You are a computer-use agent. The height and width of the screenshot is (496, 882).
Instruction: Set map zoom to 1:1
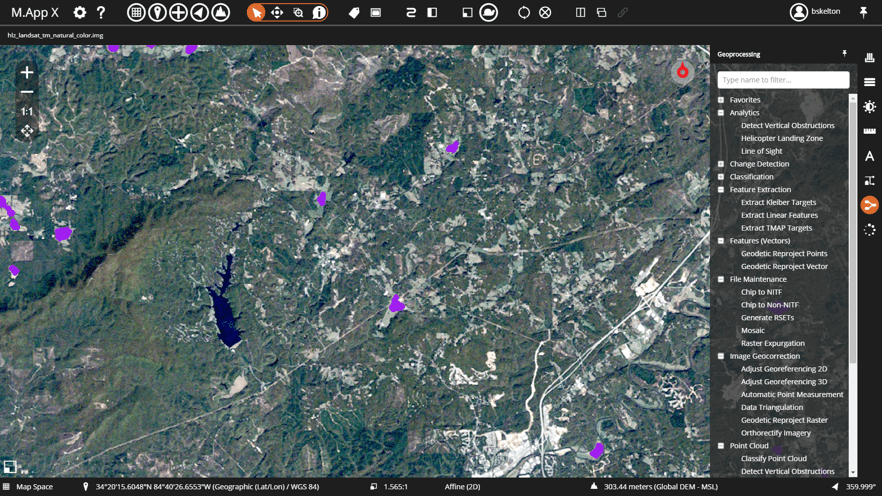tap(26, 111)
